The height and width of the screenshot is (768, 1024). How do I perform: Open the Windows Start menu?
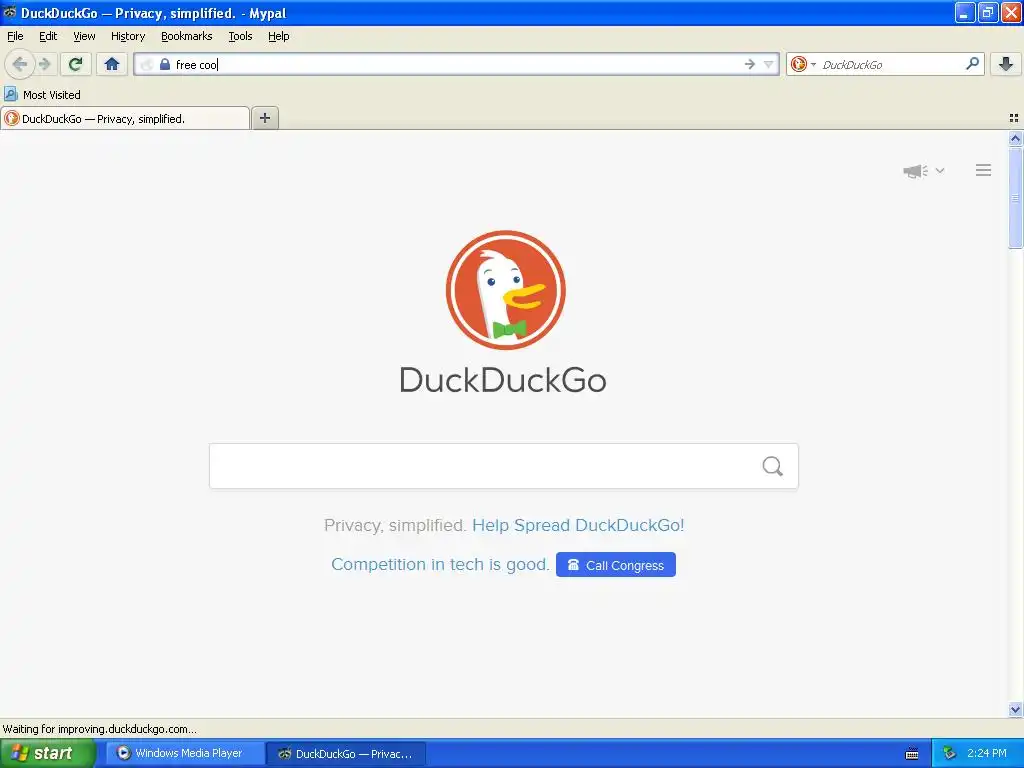tap(47, 753)
